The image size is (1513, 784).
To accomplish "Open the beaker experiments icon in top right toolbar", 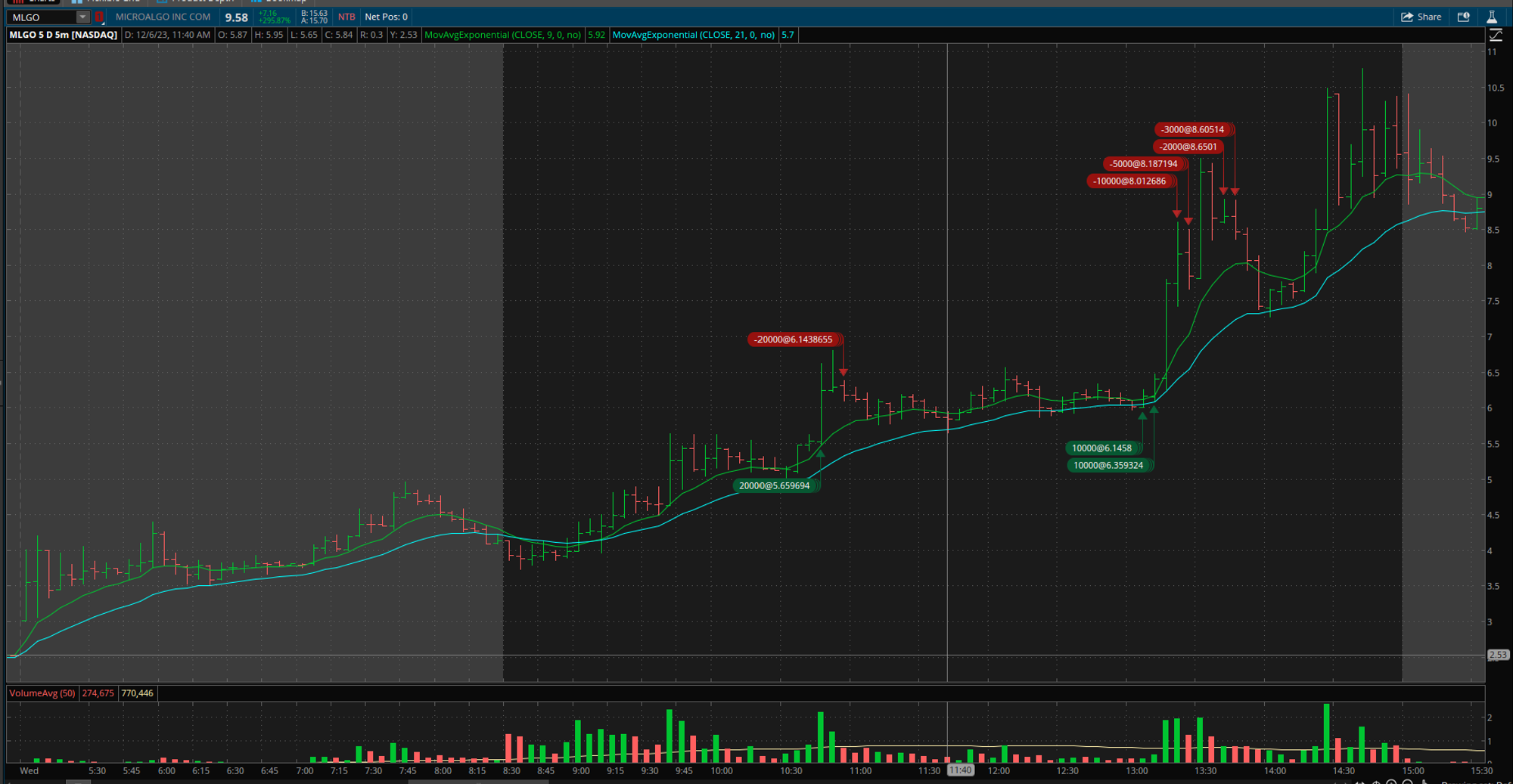I will [1492, 17].
